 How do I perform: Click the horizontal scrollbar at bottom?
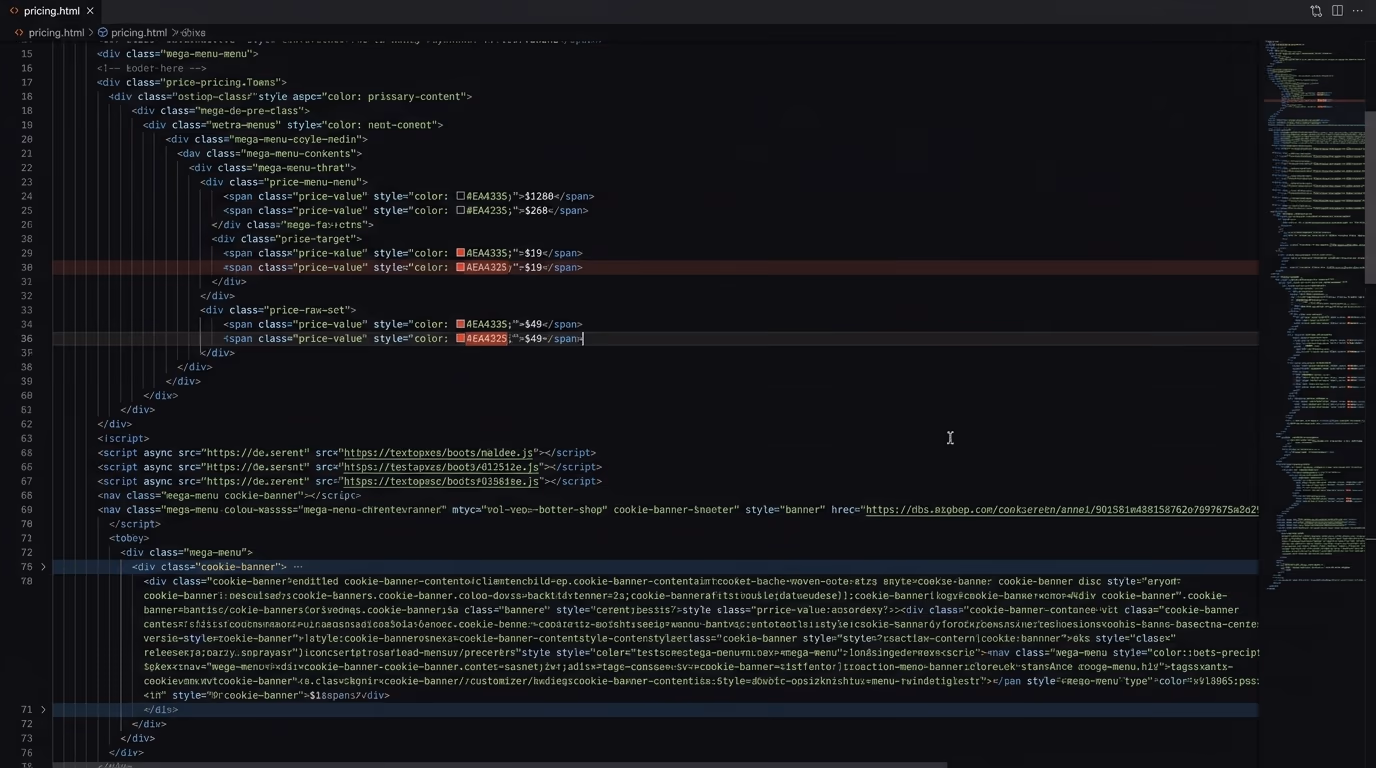[x=500, y=765]
